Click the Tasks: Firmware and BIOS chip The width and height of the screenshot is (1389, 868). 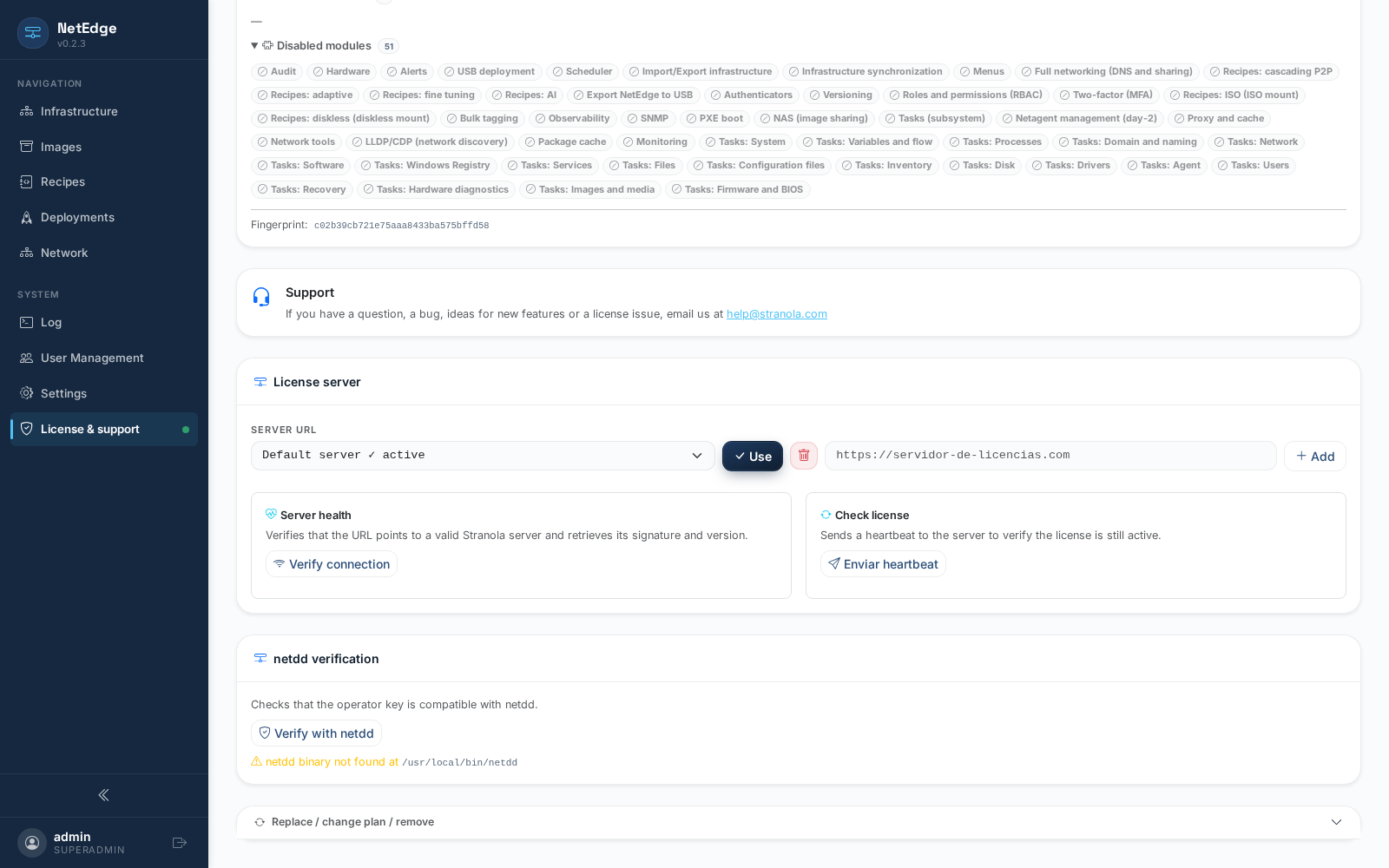(738, 189)
